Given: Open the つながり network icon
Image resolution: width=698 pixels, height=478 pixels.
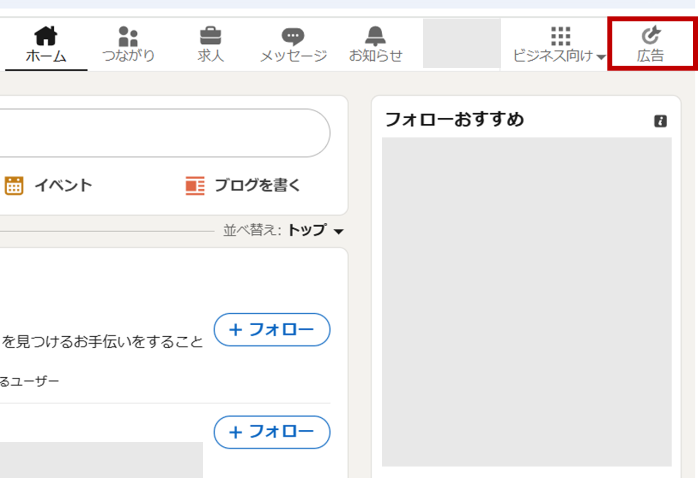Looking at the screenshot, I should [128, 36].
